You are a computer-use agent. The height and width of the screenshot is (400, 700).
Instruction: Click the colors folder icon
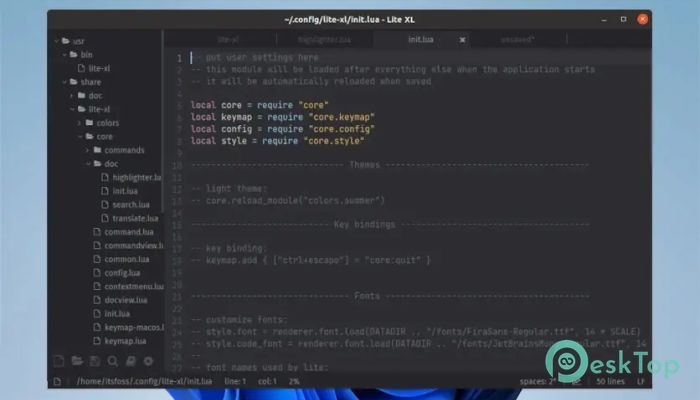pos(90,122)
